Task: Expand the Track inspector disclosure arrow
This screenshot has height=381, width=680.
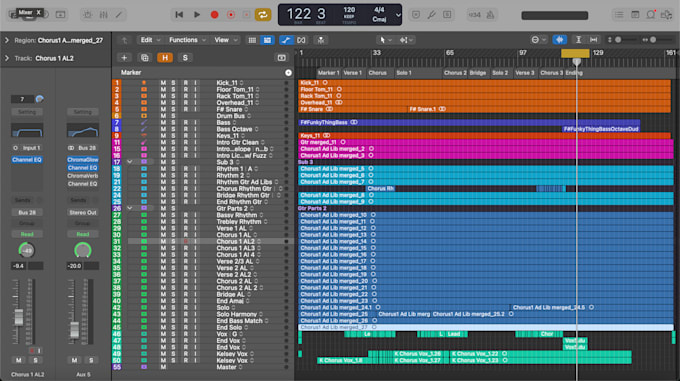Action: click(7, 58)
